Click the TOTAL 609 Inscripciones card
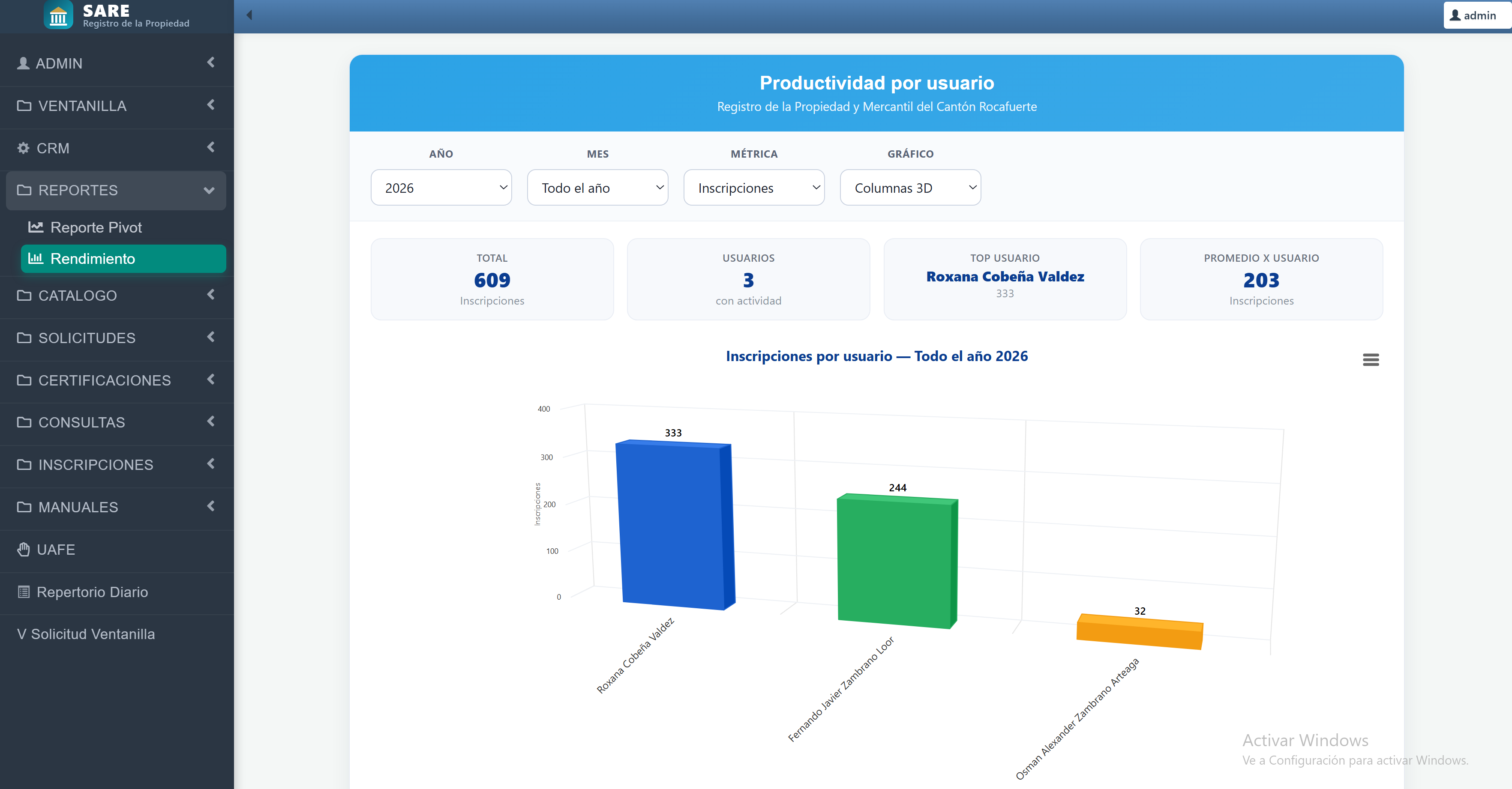1512x789 pixels. [x=492, y=279]
